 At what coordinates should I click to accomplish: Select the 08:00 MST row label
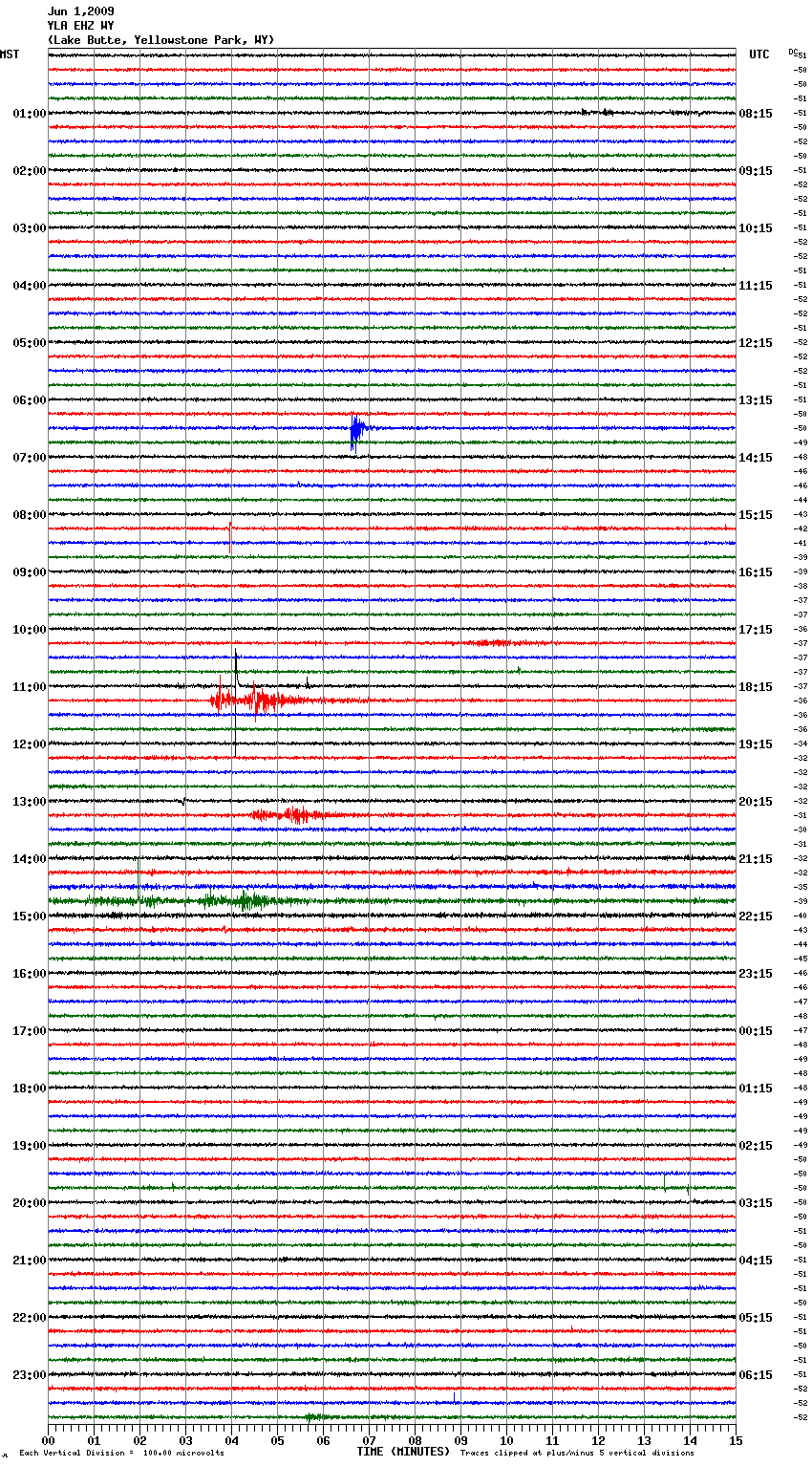pos(30,515)
